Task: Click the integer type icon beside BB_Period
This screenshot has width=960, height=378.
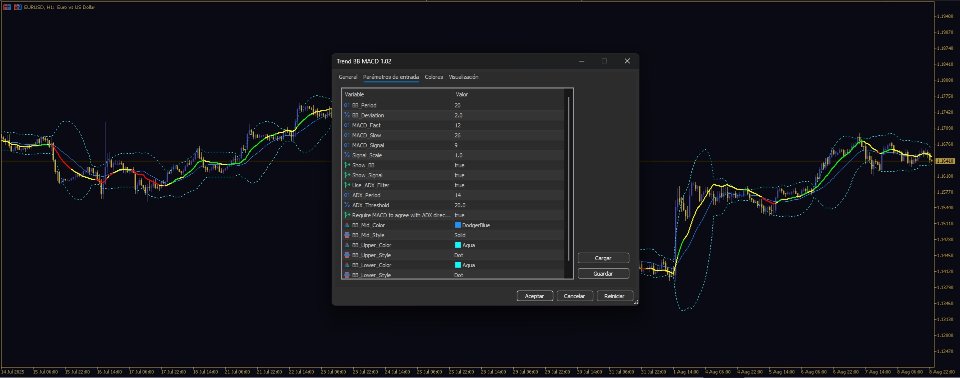Action: tap(347, 105)
